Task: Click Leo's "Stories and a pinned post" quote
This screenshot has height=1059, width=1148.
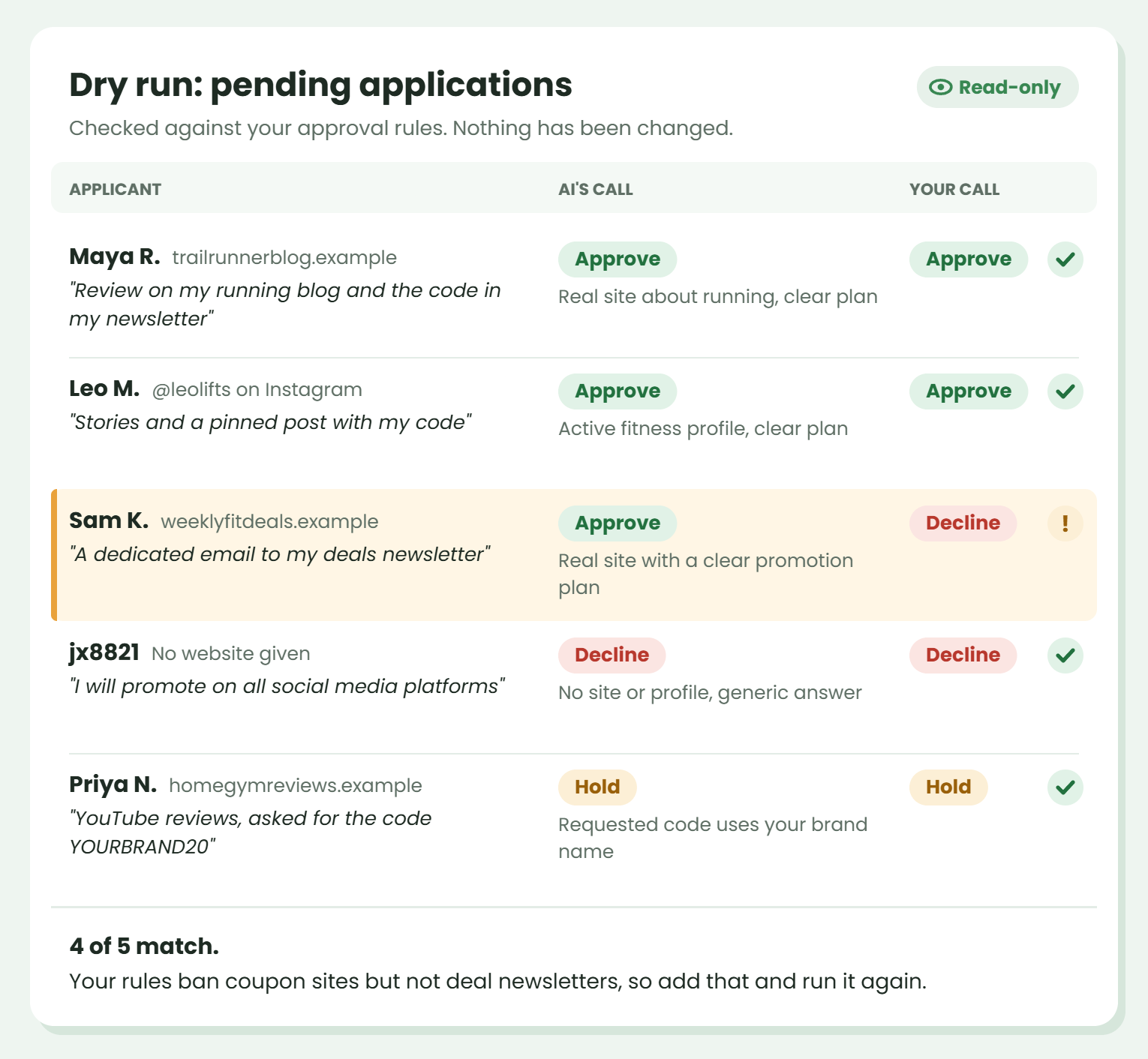Action: pos(271,422)
